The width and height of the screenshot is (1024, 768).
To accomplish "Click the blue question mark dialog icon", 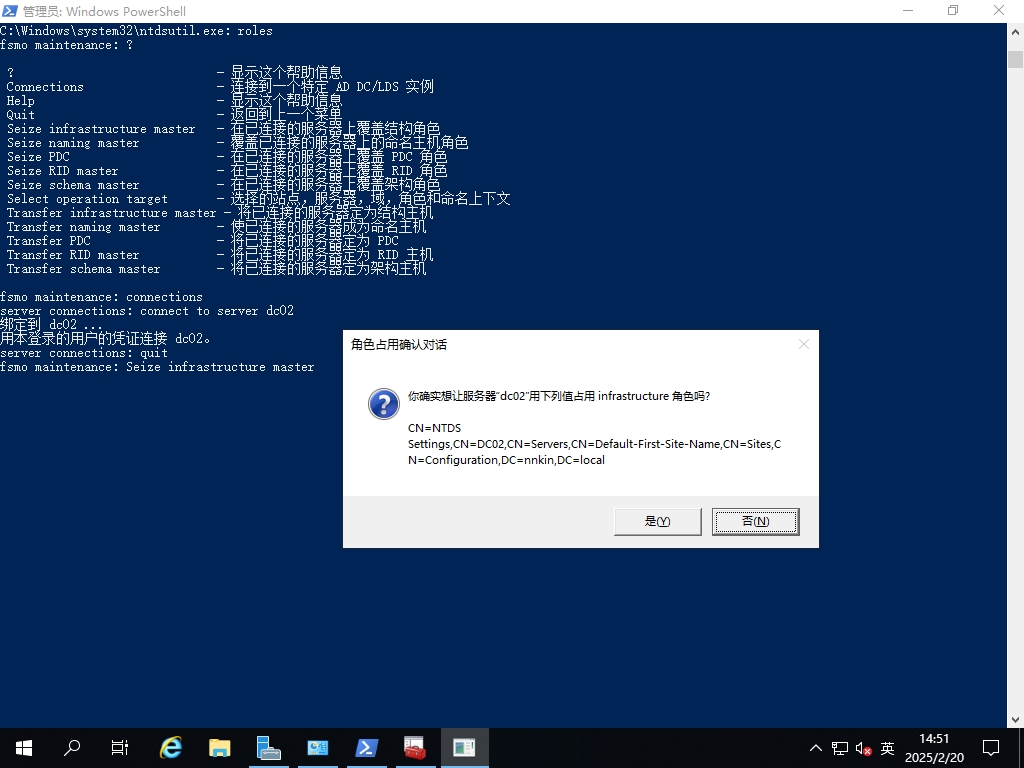I will [384, 404].
